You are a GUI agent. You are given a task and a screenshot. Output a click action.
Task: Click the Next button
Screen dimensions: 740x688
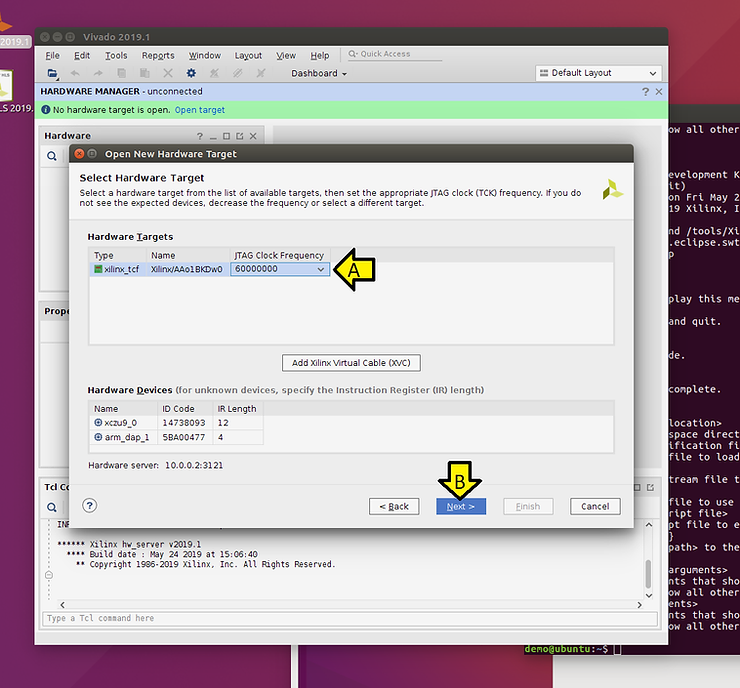point(461,506)
